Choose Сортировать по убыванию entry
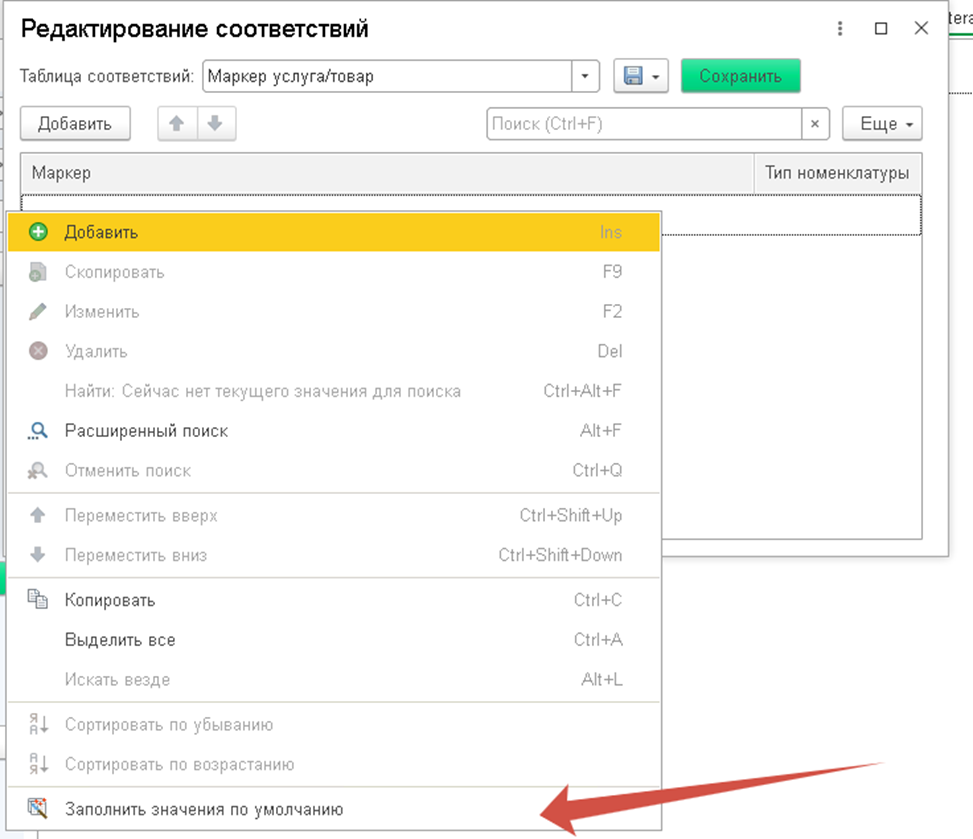Image resolution: width=973 pixels, height=839 pixels. (334, 724)
